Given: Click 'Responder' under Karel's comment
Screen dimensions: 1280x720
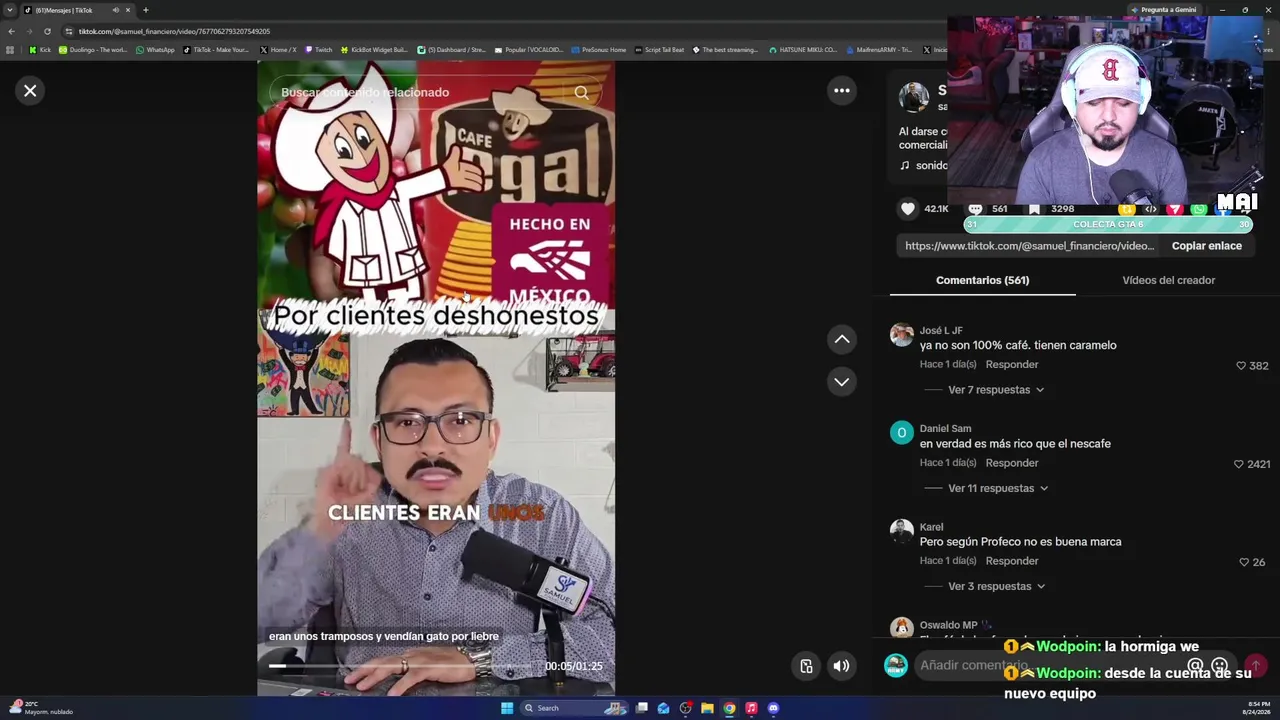Looking at the screenshot, I should [1012, 561].
